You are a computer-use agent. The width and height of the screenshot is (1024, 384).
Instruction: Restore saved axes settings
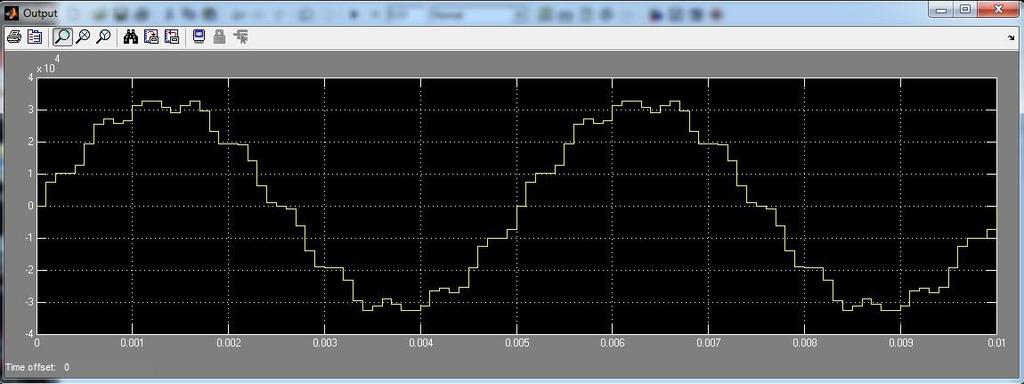171,37
